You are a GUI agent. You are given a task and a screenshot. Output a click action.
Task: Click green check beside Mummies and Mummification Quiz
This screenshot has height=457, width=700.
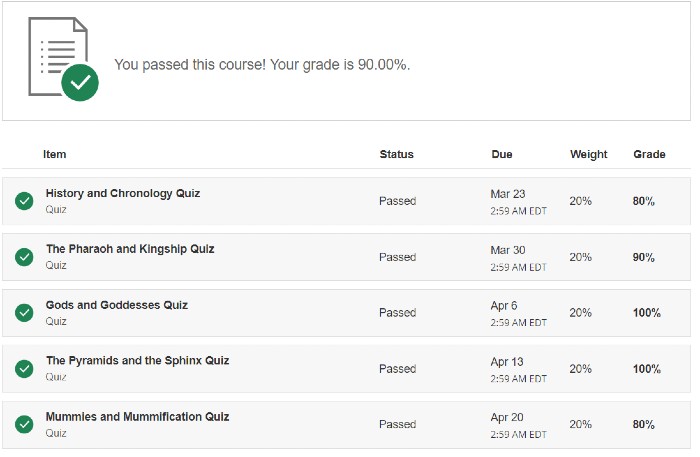[x=24, y=424]
